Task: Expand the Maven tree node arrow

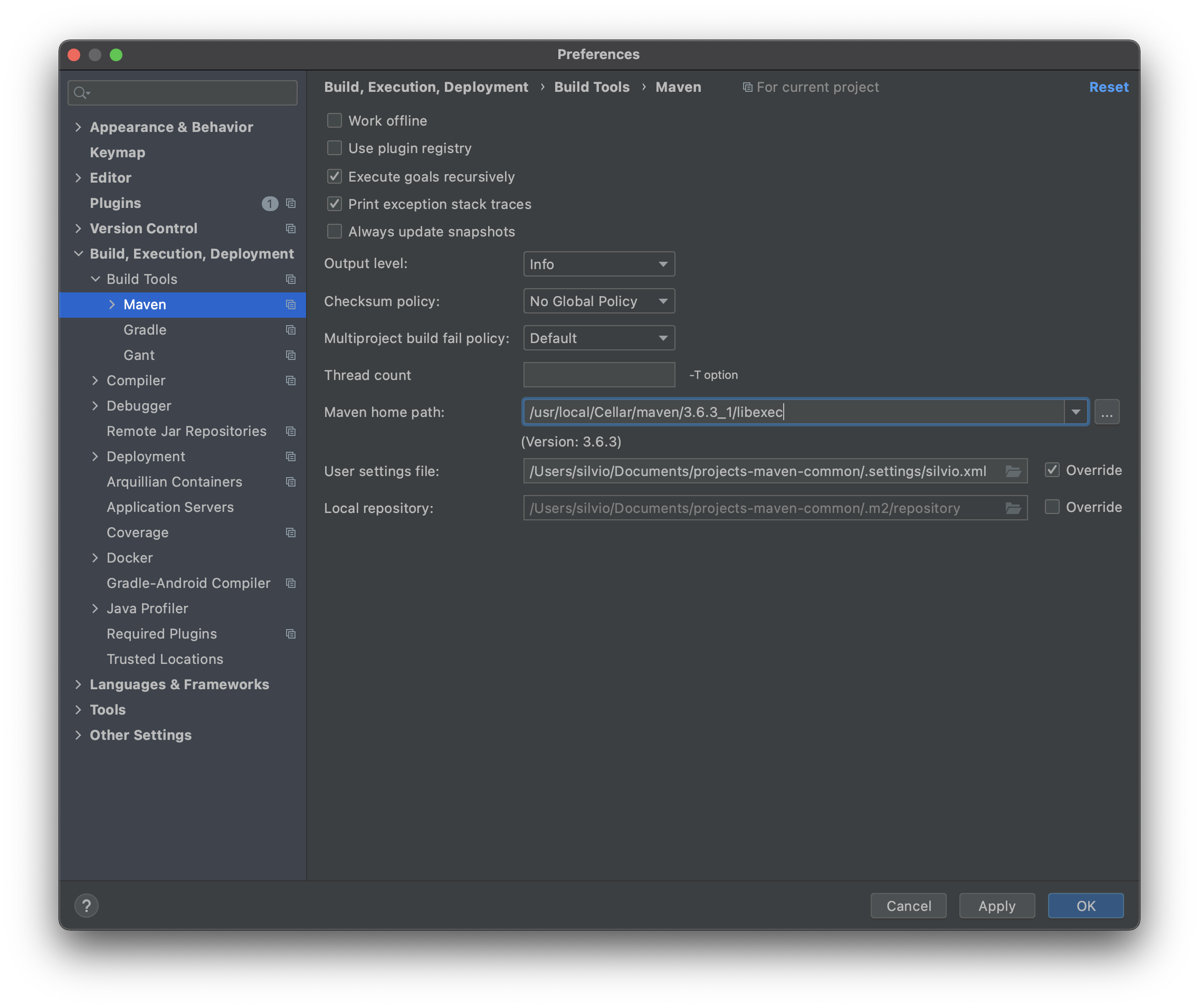Action: (112, 305)
